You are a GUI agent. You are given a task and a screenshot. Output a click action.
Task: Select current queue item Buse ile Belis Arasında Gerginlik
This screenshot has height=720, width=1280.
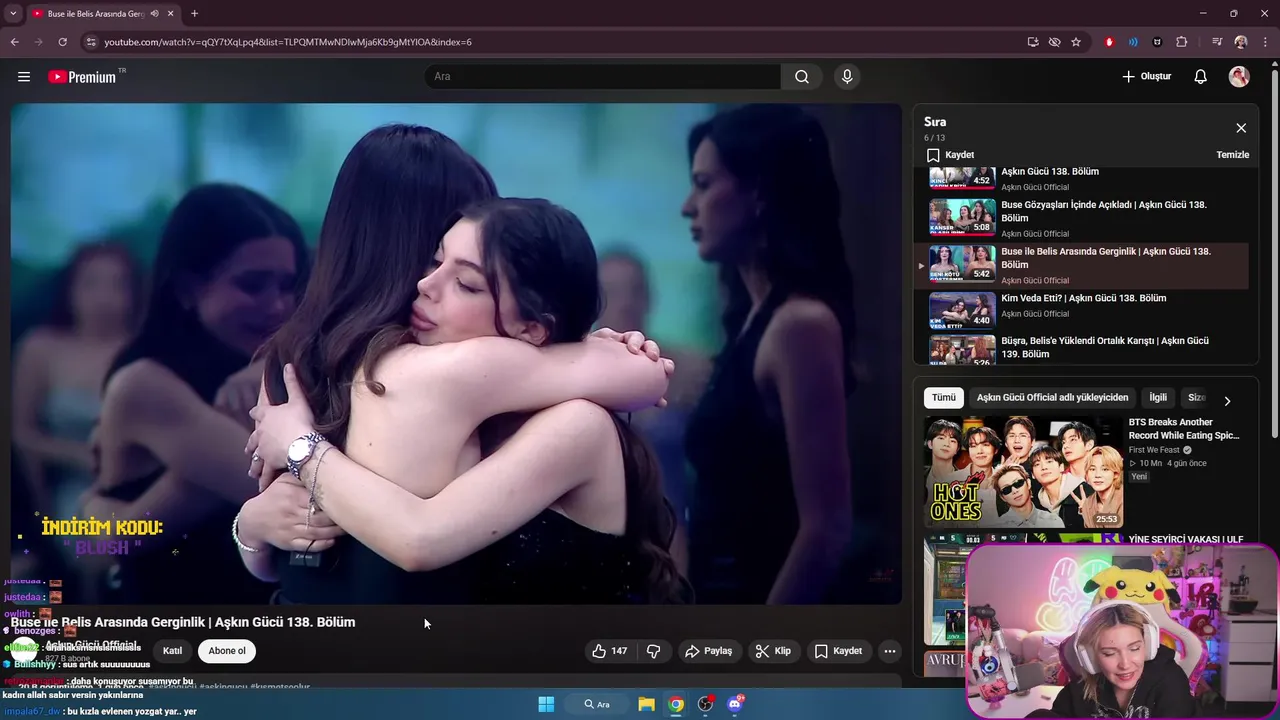pyautogui.click(x=1082, y=265)
